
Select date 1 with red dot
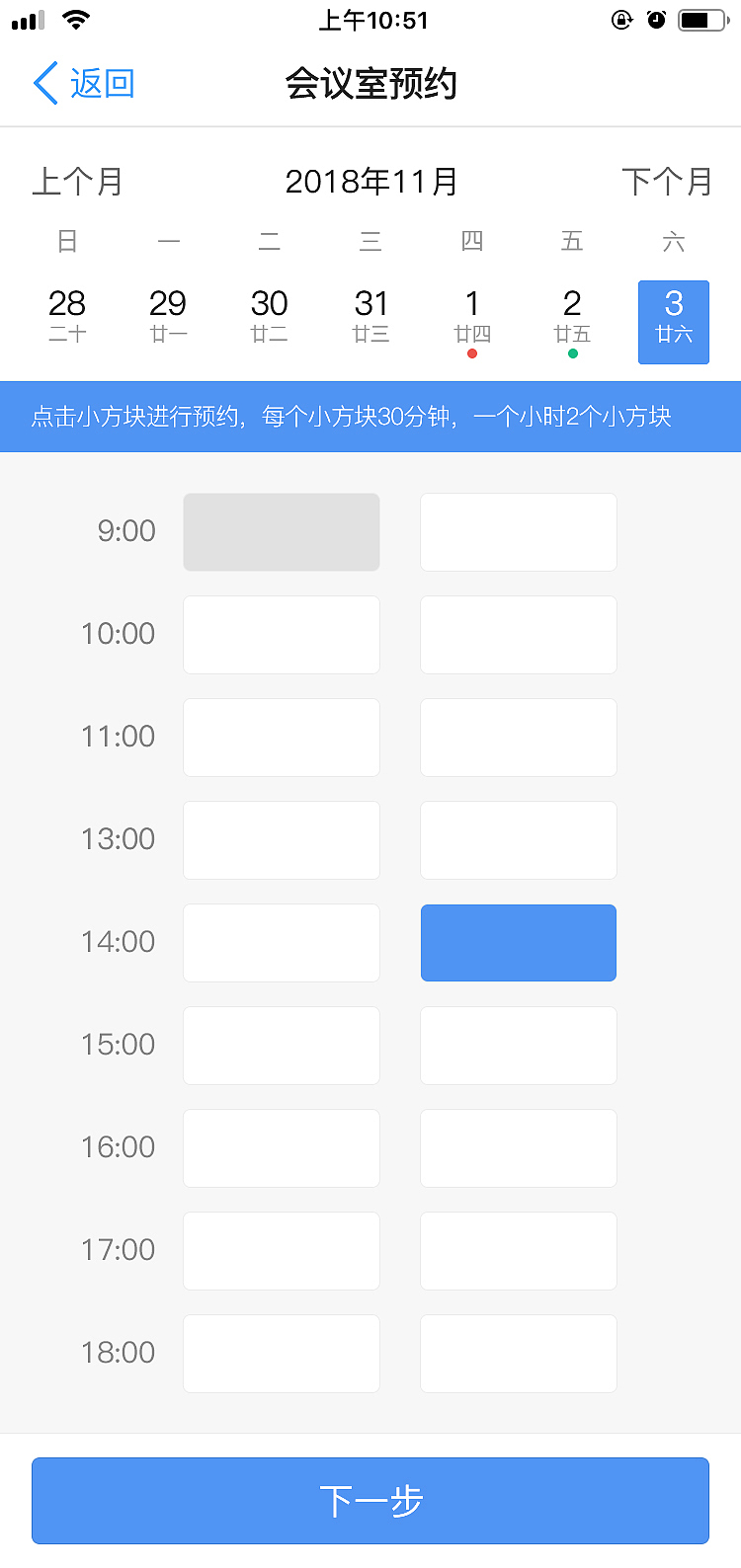tap(472, 316)
